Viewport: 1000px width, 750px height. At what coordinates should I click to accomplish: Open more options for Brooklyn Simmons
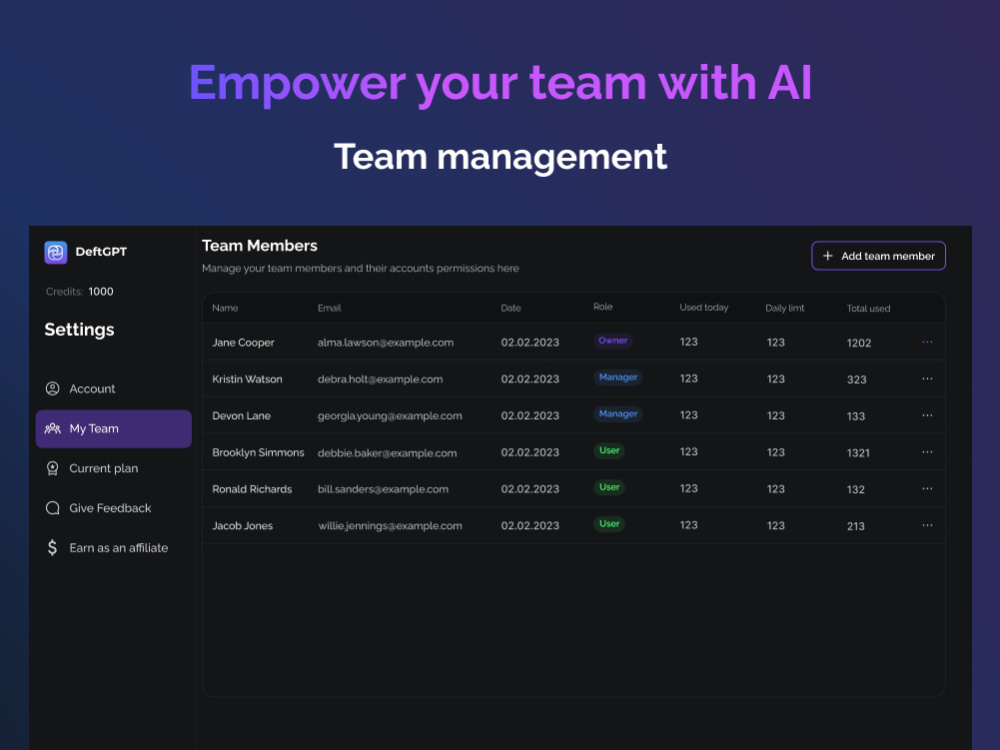tap(927, 452)
